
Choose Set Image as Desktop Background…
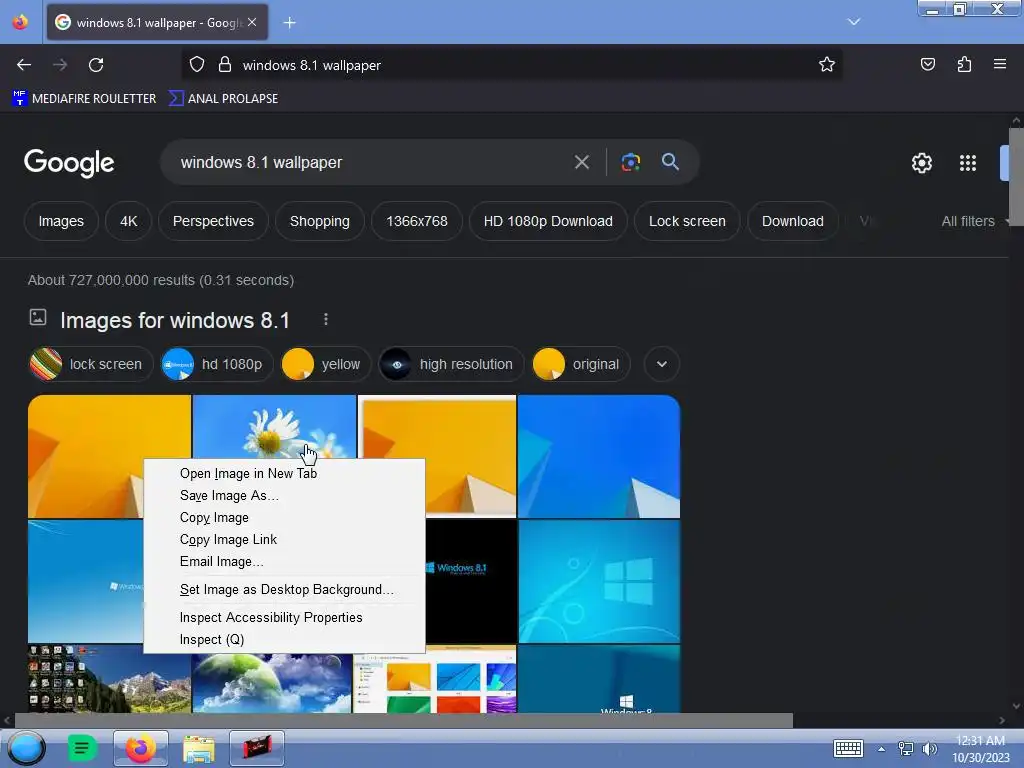[284, 590]
